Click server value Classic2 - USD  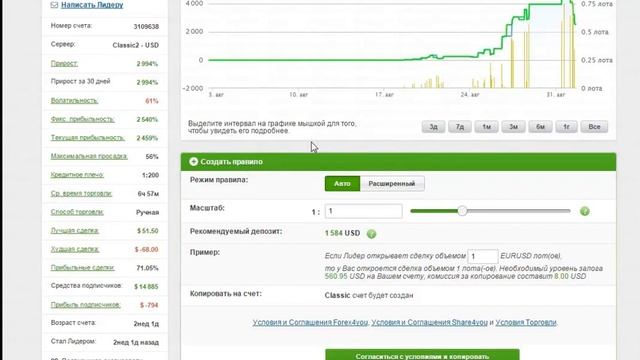(136, 45)
